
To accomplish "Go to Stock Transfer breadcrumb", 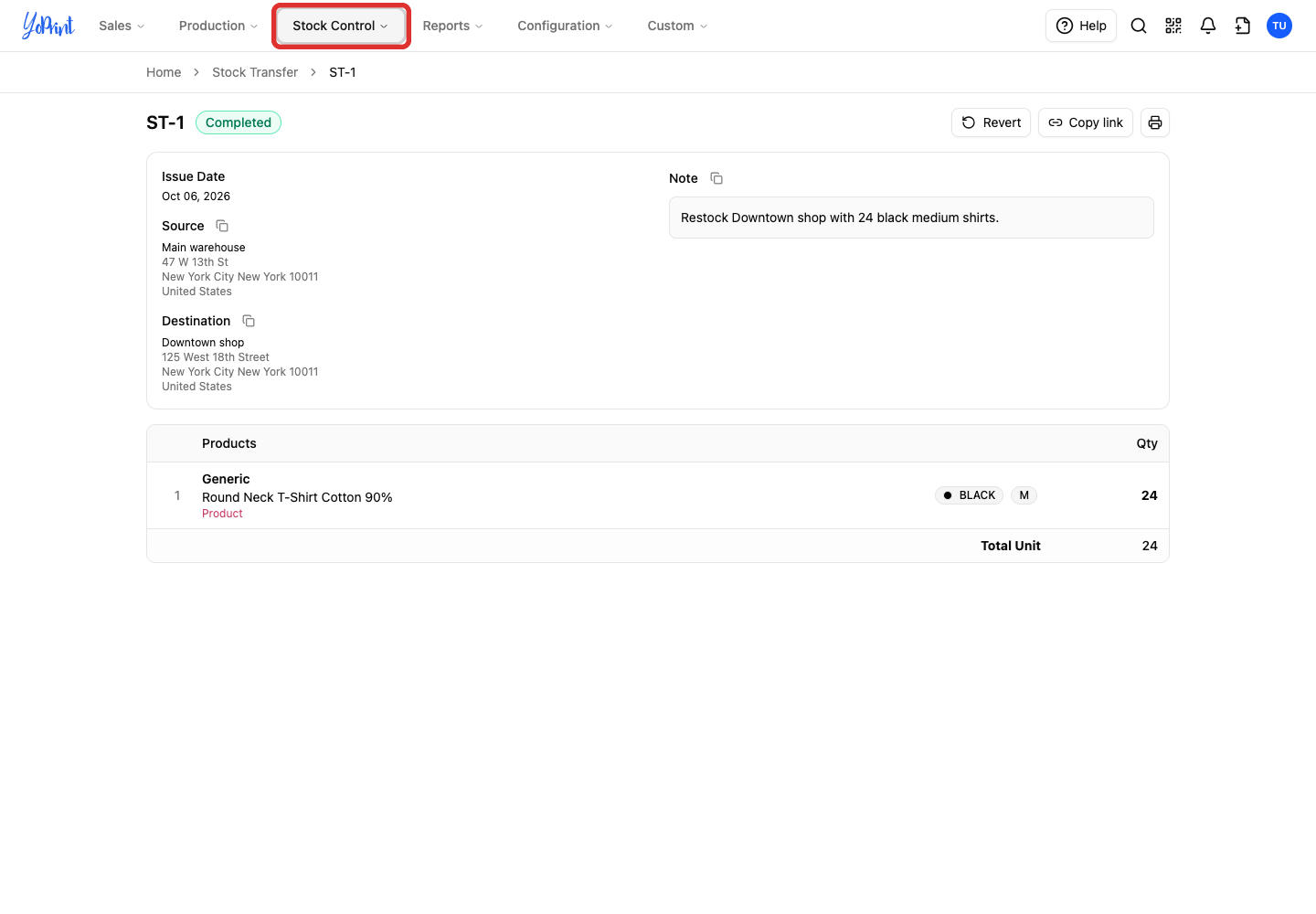I will 255,72.
